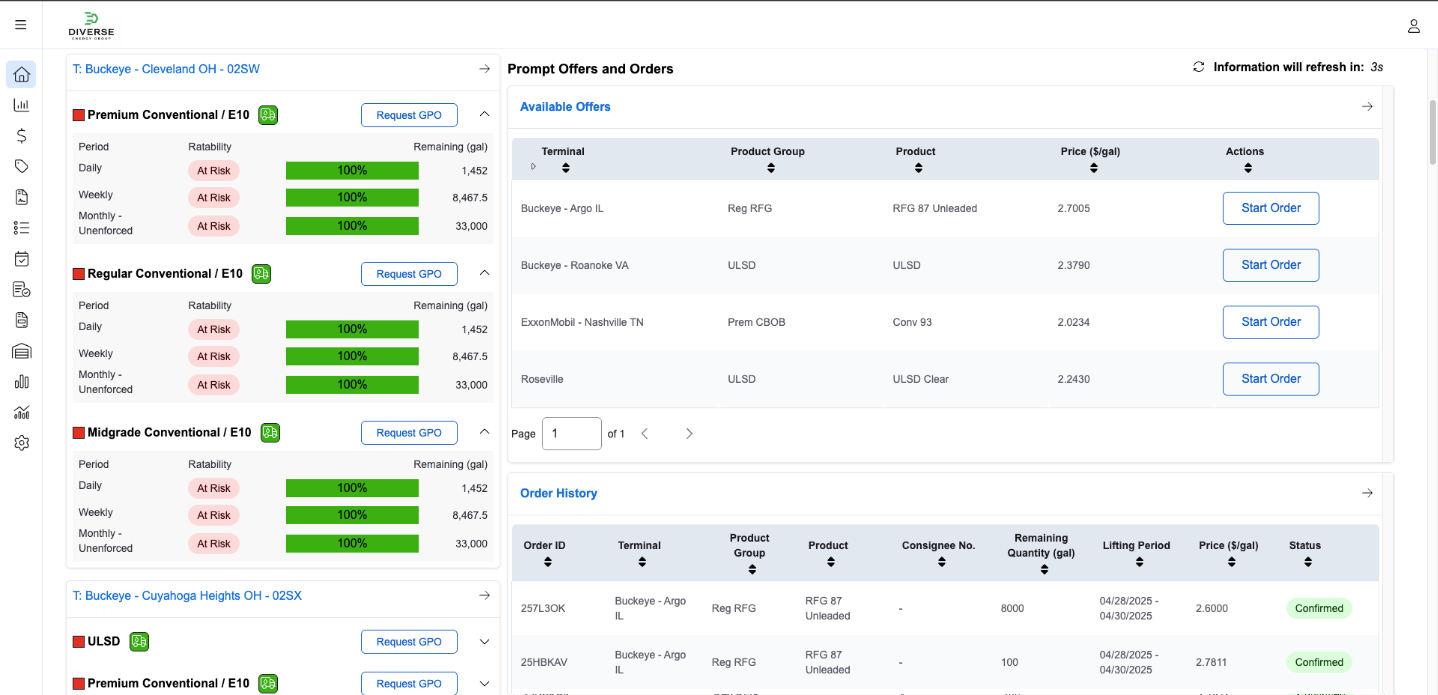This screenshot has width=1438, height=695.
Task: Sort Order History by Lifting Period
Action: [x=1138, y=562]
